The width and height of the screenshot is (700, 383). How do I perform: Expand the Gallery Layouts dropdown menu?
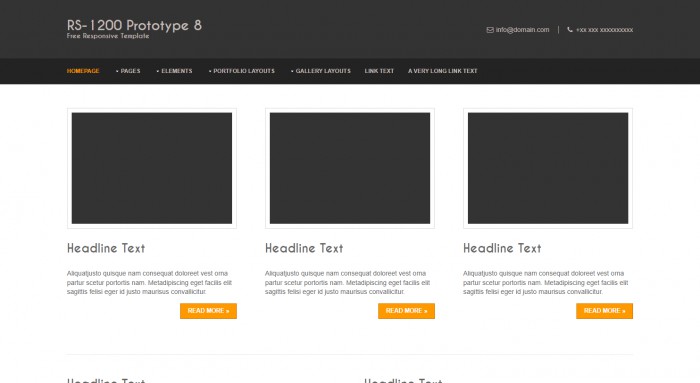(x=321, y=71)
